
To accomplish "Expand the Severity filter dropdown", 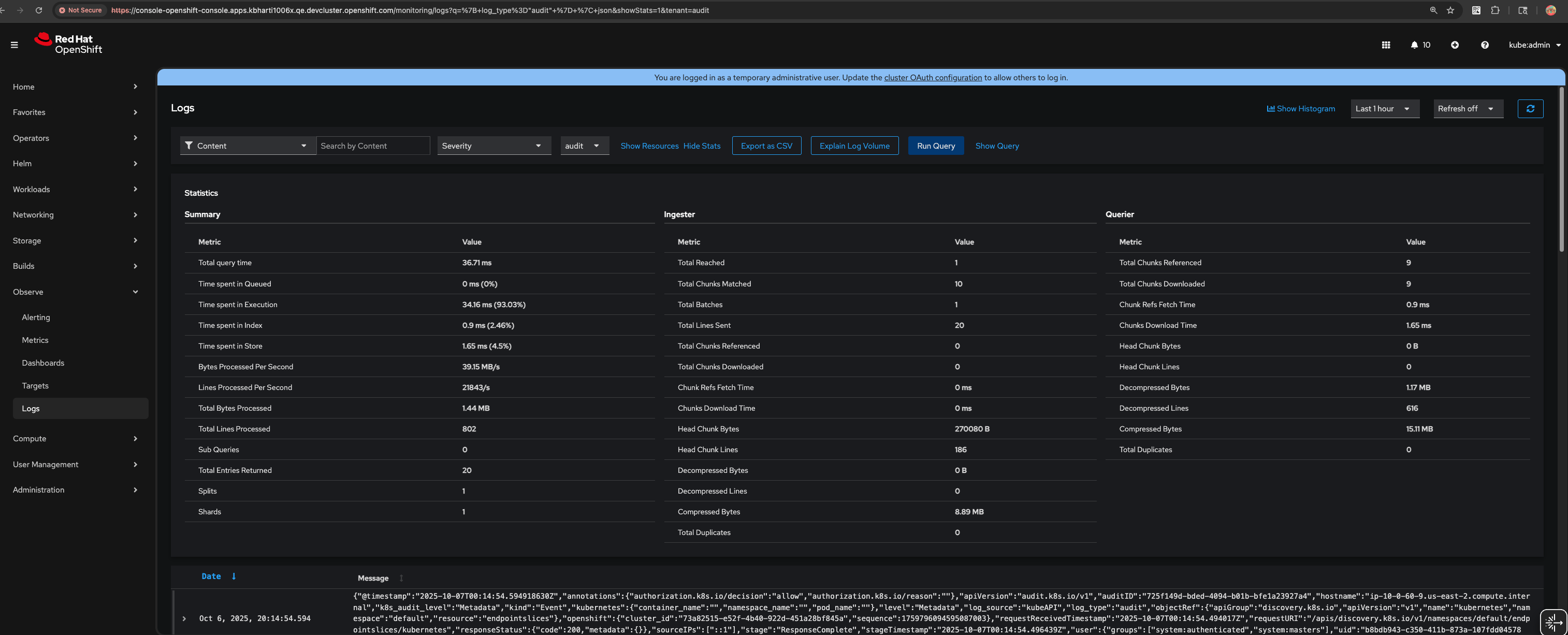I will (493, 146).
